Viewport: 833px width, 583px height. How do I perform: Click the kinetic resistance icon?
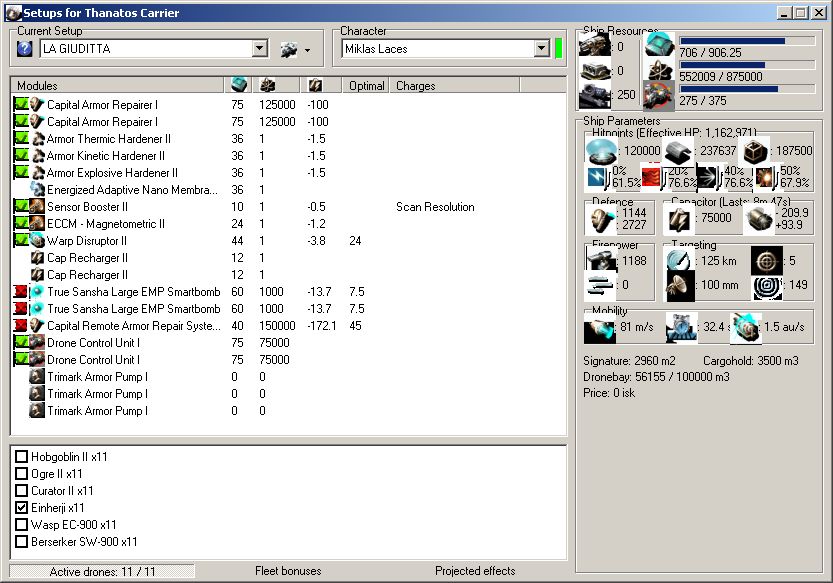(x=707, y=178)
